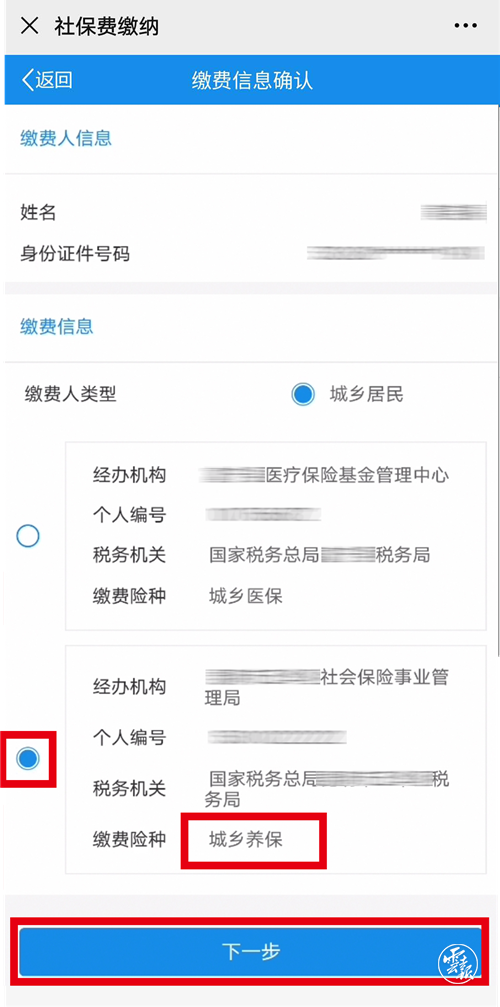Click the blurred 姓名 value field
This screenshot has width=500, height=1007.
point(453,212)
